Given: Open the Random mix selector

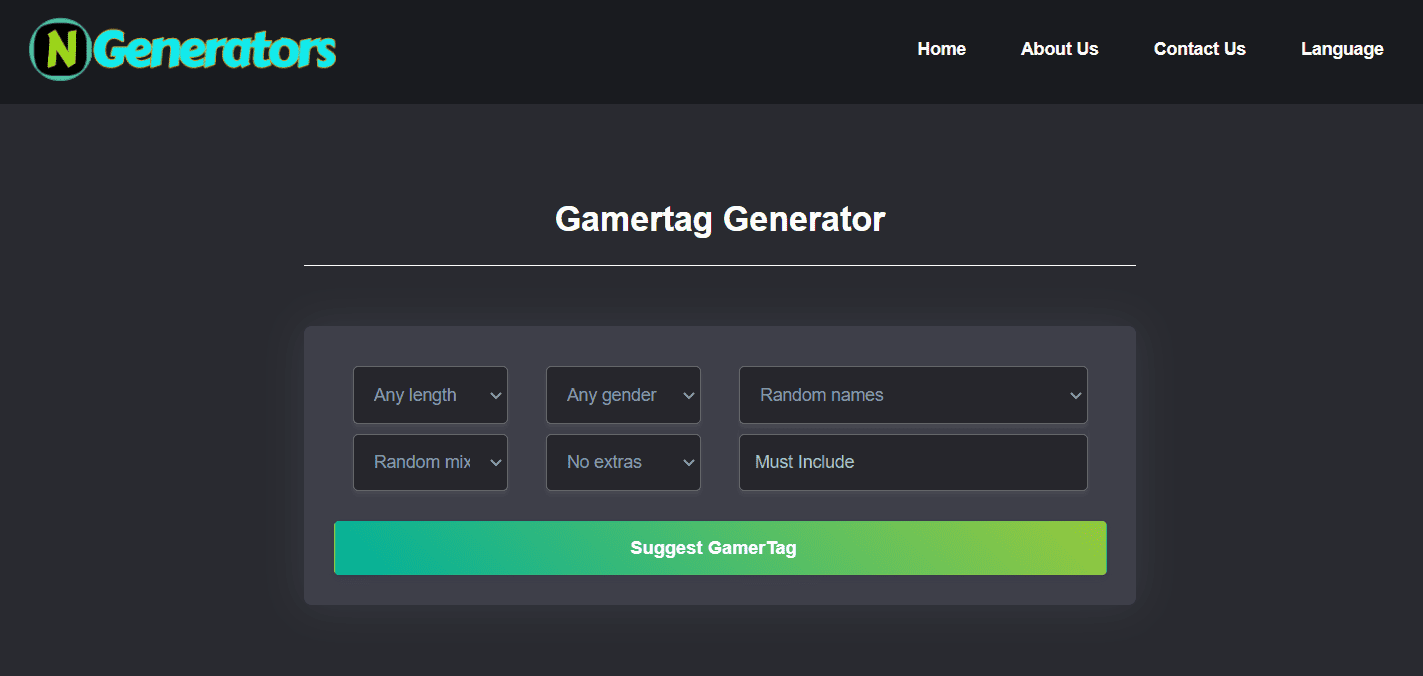Looking at the screenshot, I should click(x=430, y=462).
